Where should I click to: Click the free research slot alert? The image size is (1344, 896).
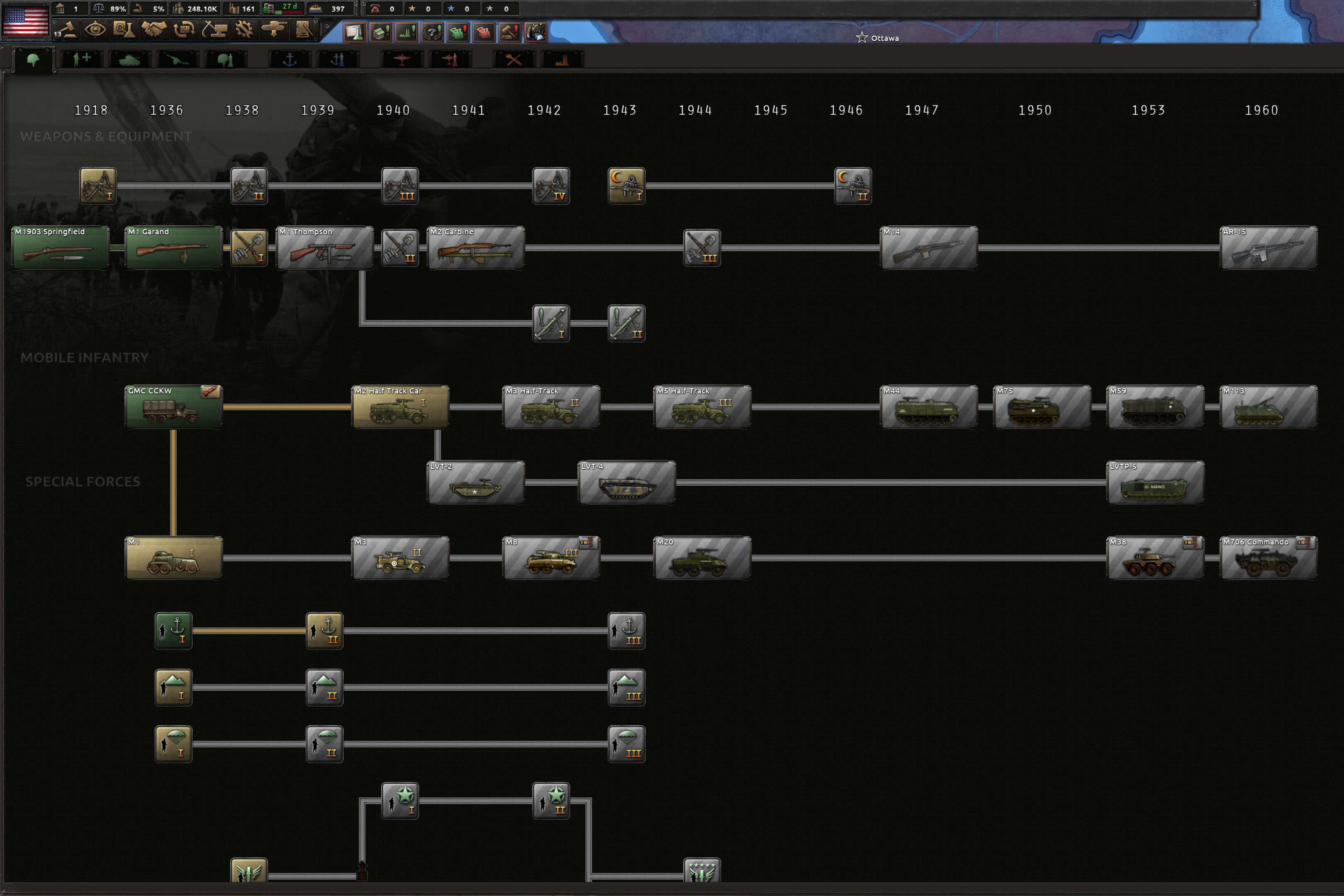(x=354, y=32)
